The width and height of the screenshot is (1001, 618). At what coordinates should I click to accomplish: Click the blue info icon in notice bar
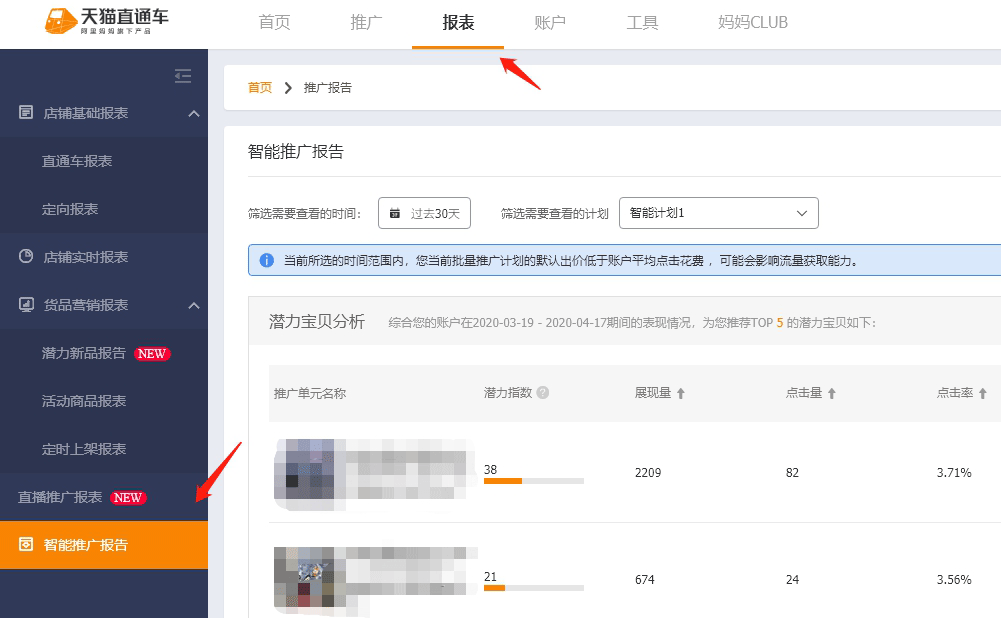coord(267,261)
